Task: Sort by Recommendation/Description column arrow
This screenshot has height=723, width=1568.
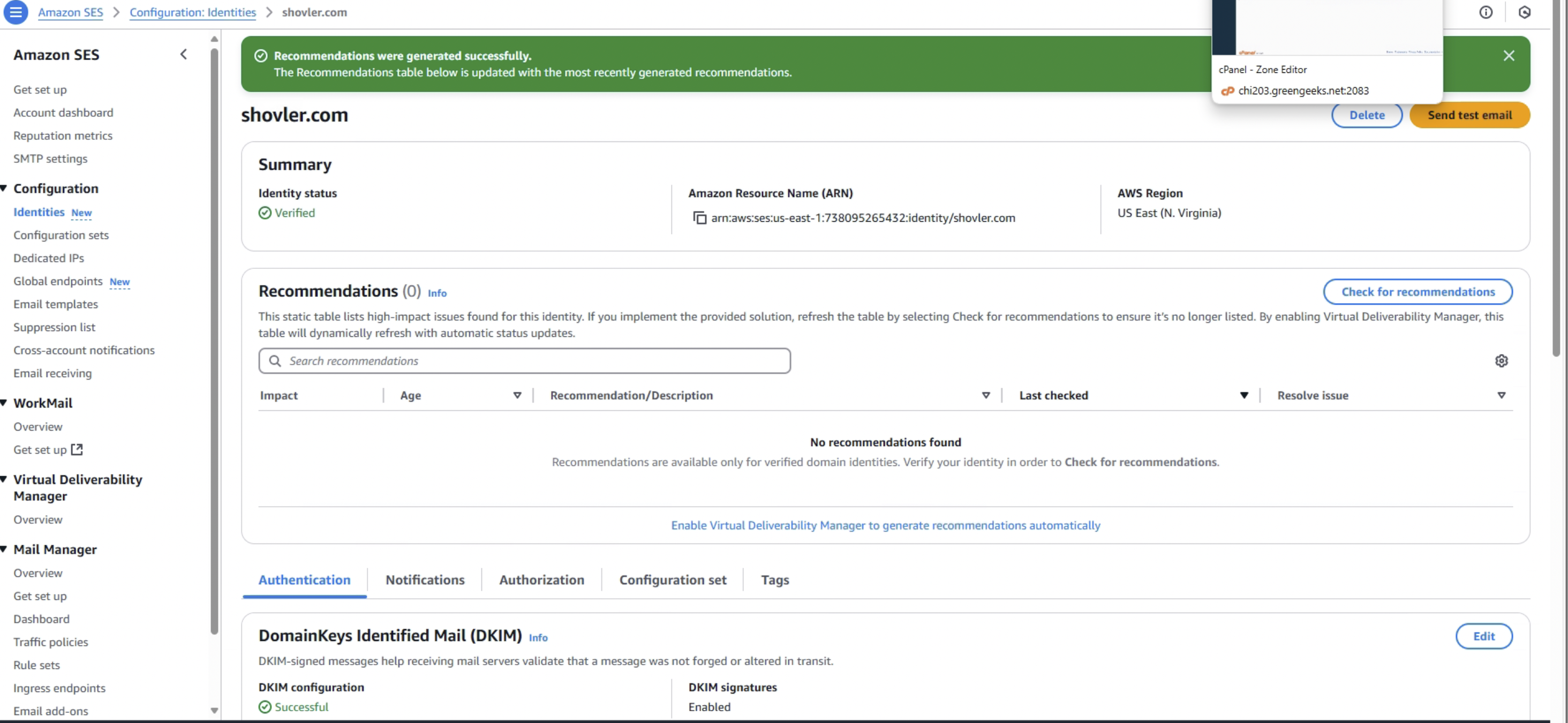Action: coord(985,396)
